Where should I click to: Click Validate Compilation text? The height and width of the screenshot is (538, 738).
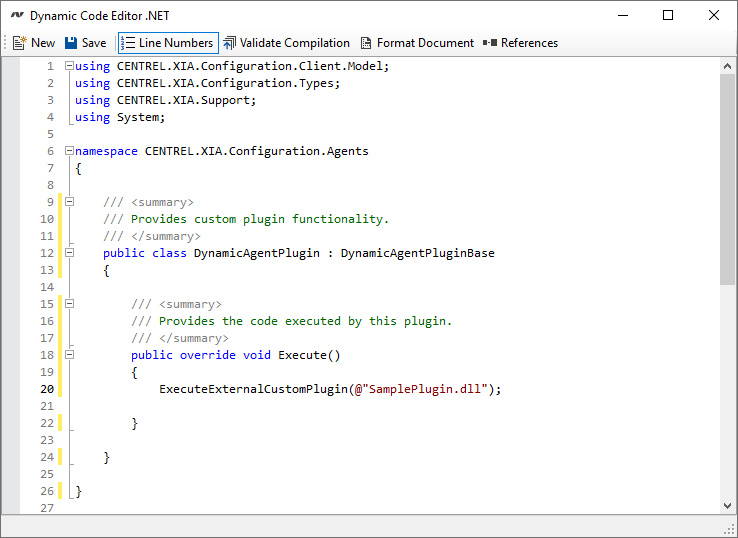[295, 43]
